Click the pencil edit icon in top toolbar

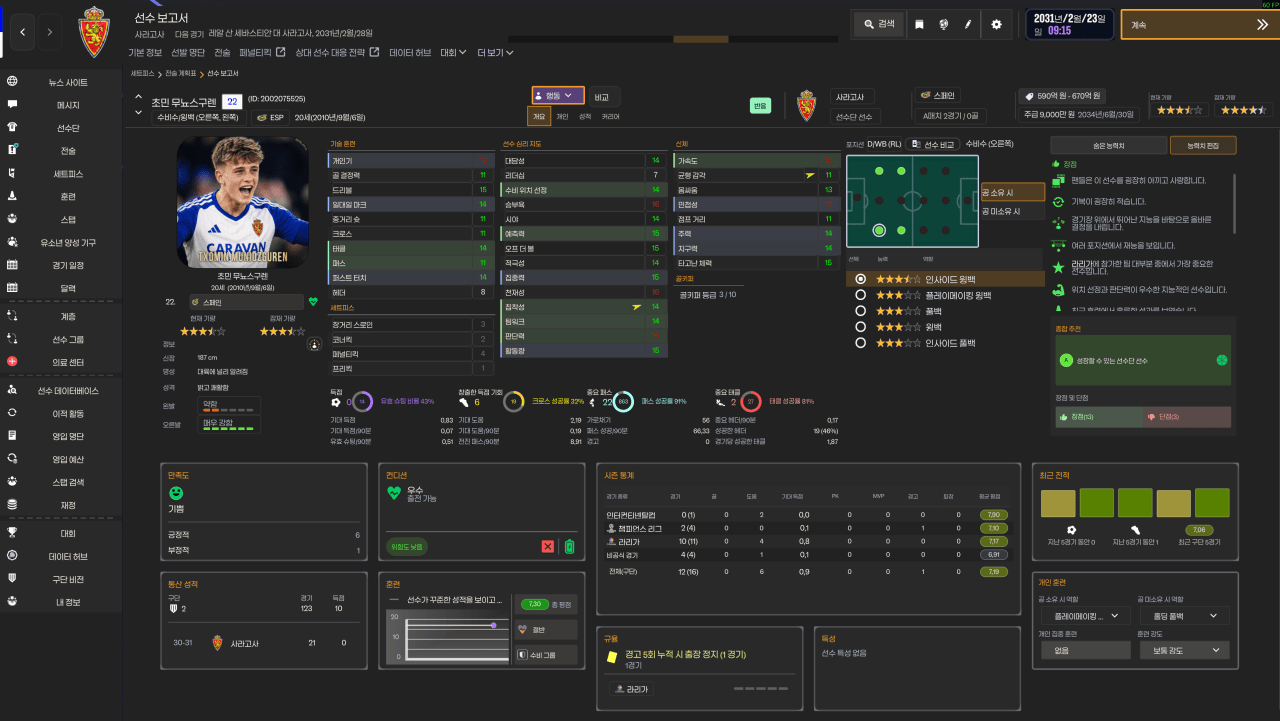point(968,24)
